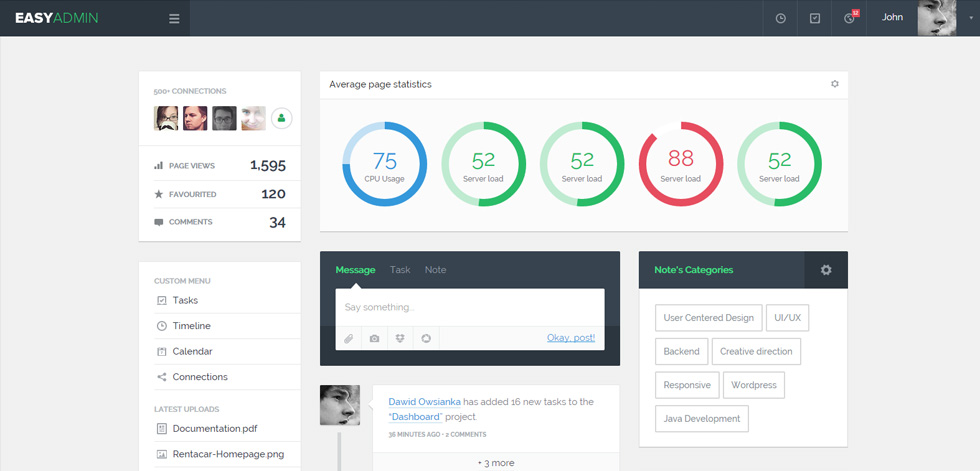Select the Backend category tag
Viewport: 980px width, 471px height.
click(x=681, y=352)
